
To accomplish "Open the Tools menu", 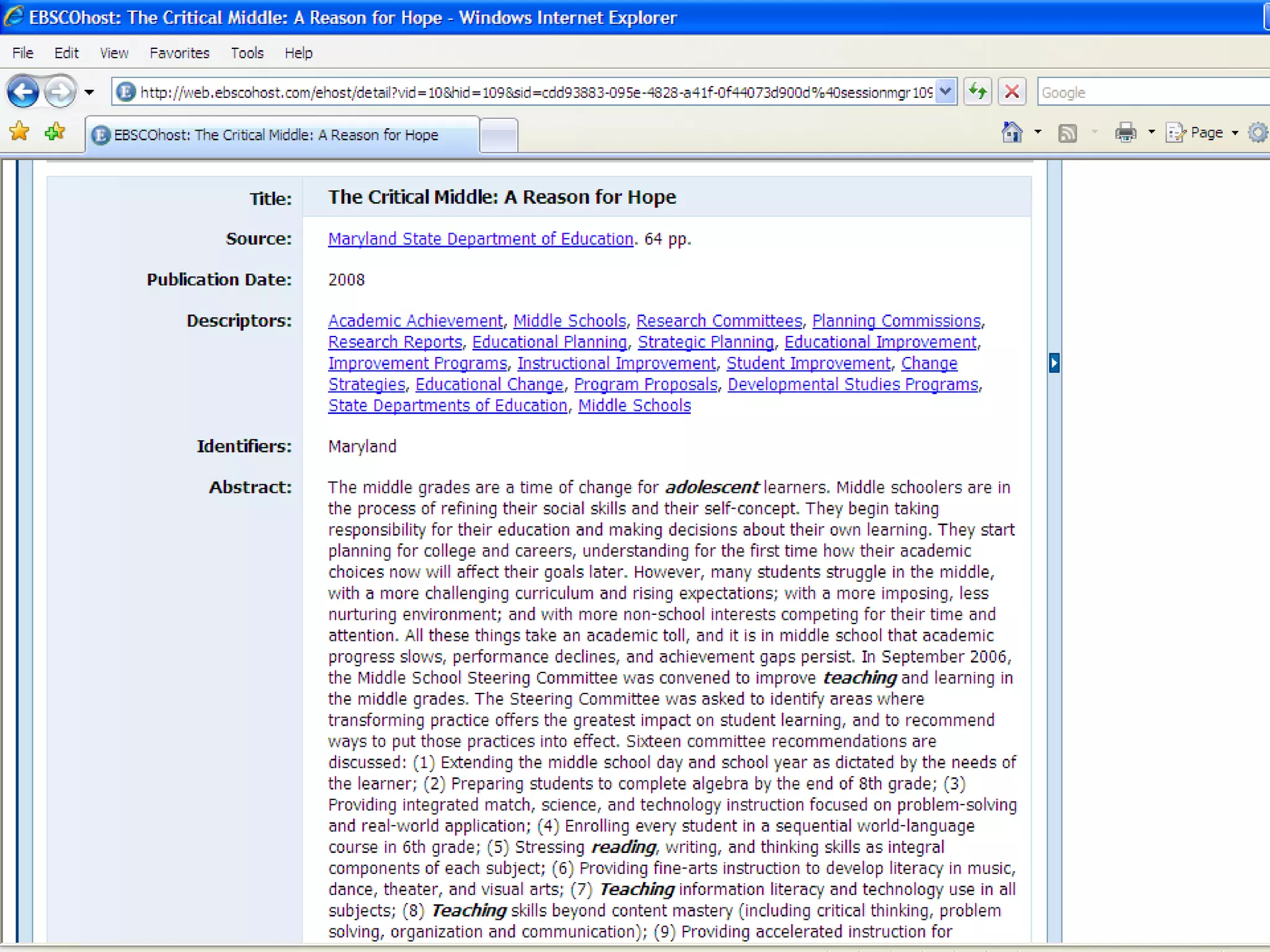I will [x=247, y=53].
